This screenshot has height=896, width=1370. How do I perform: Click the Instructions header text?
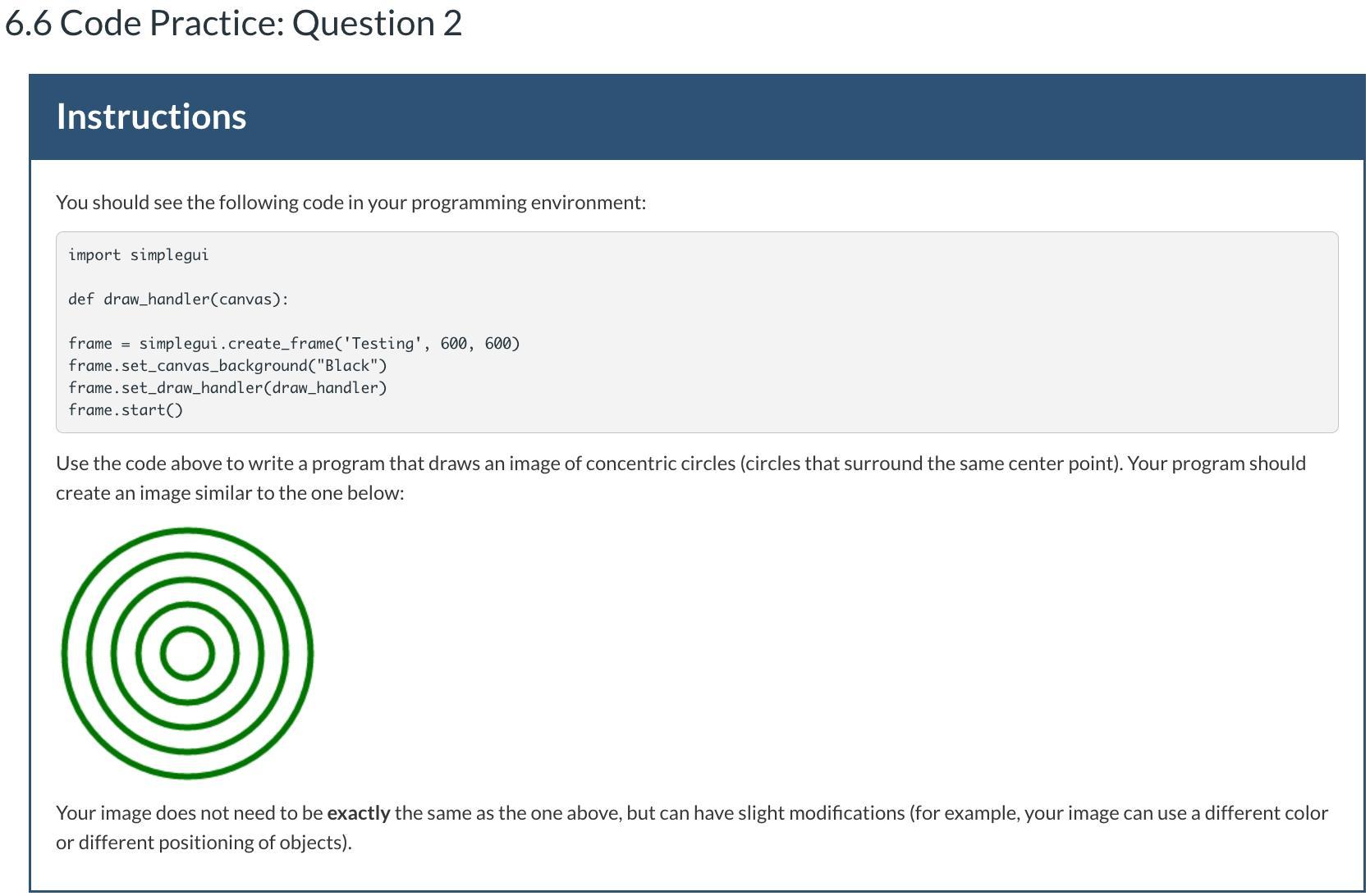point(151,117)
